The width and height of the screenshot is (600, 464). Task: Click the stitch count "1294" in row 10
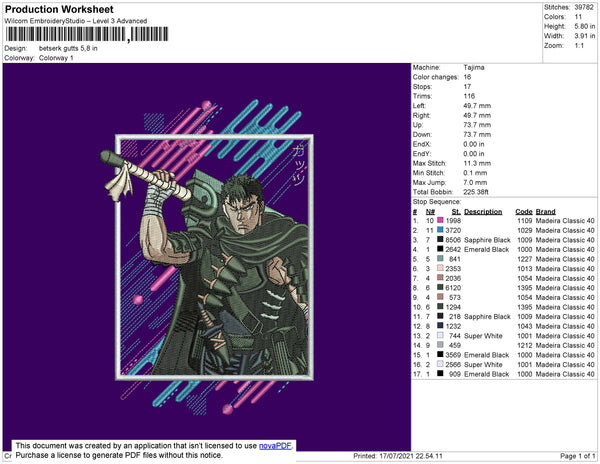(453, 307)
